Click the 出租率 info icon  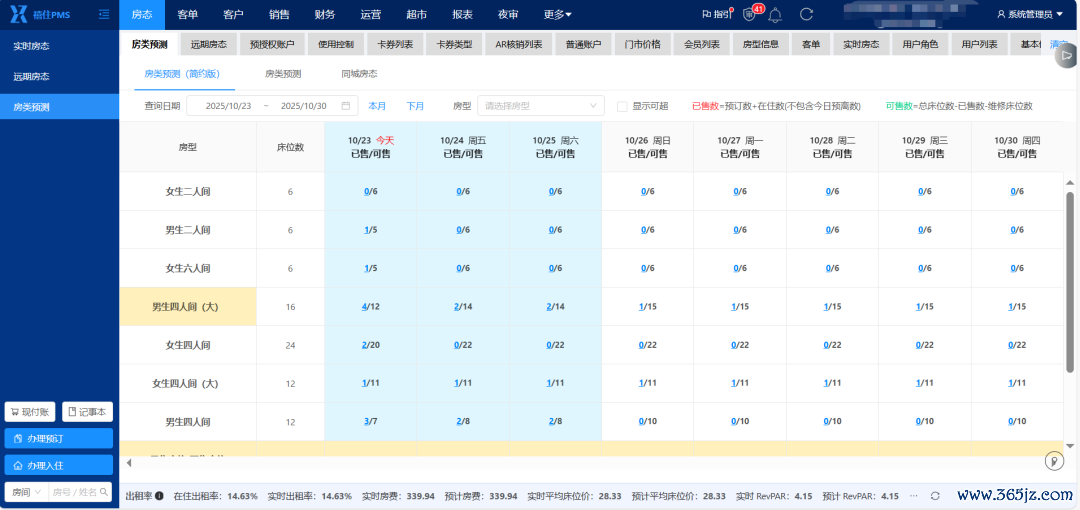(159, 496)
